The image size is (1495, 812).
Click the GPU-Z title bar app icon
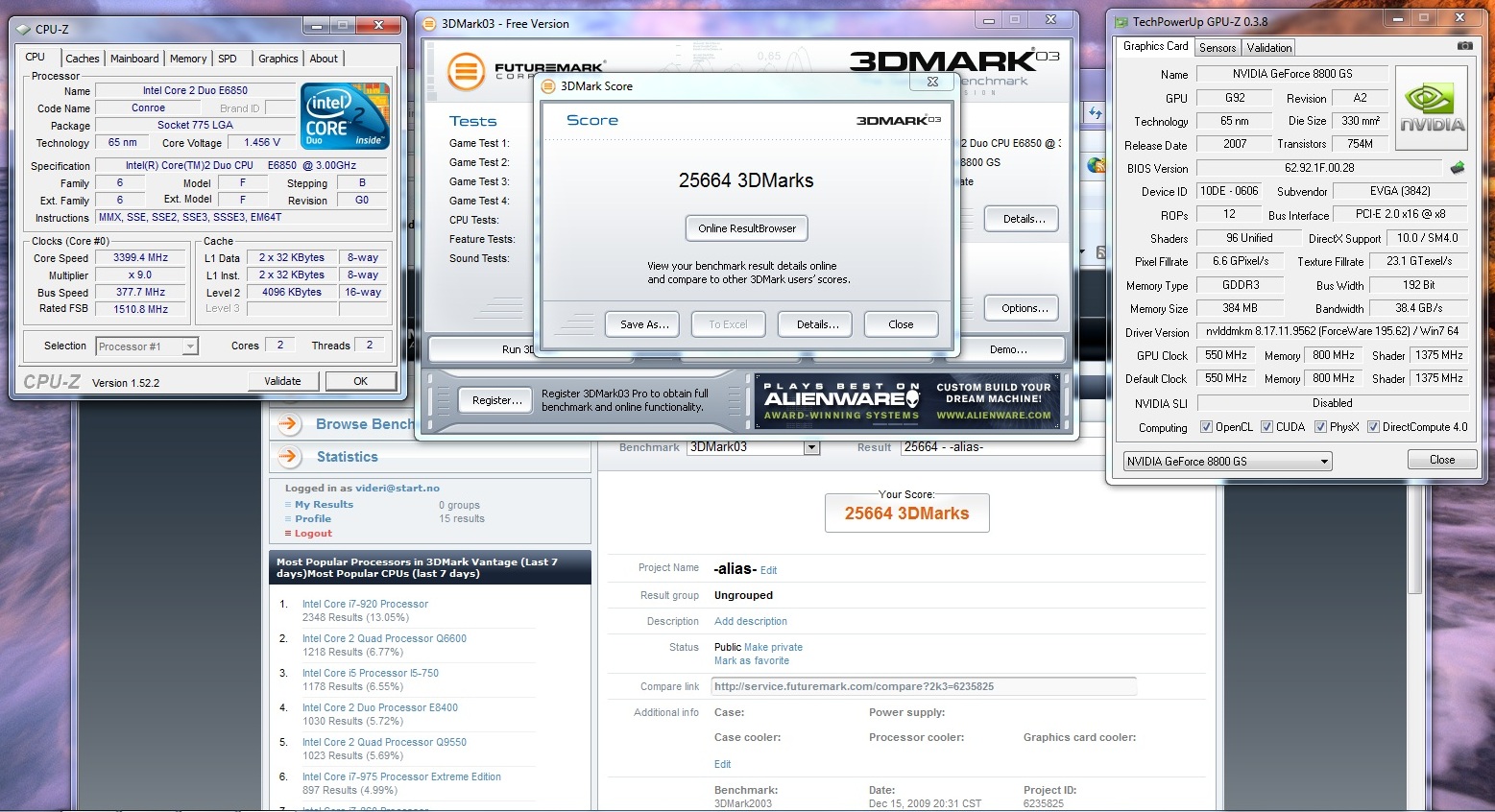pyautogui.click(x=1121, y=21)
